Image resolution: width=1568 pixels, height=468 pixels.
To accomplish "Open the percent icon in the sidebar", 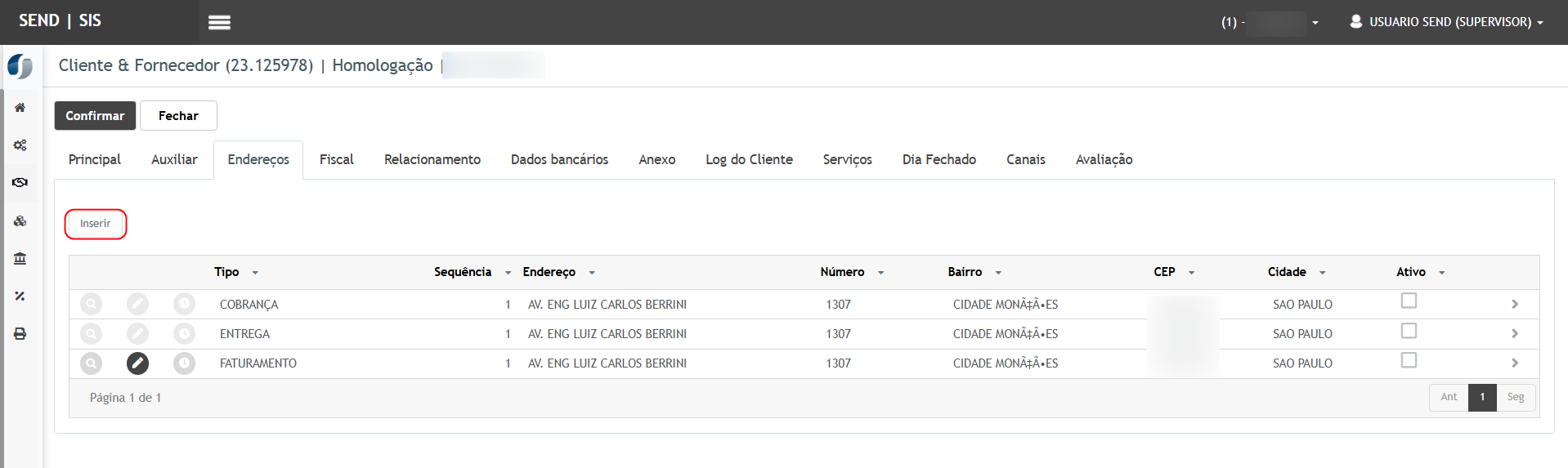I will click(20, 296).
